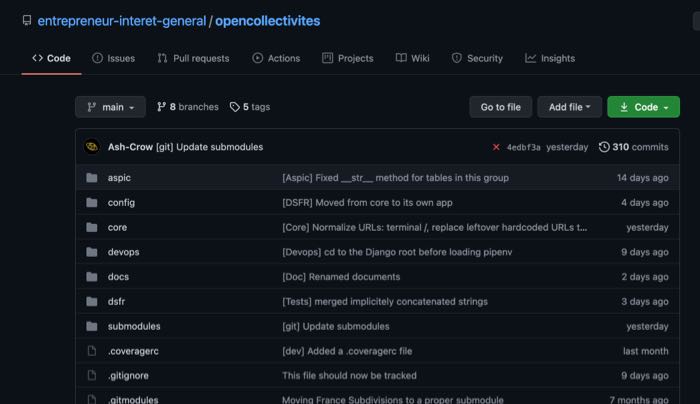The width and height of the screenshot is (700, 404).
Task: Open the submodules folder
Action: point(134,326)
